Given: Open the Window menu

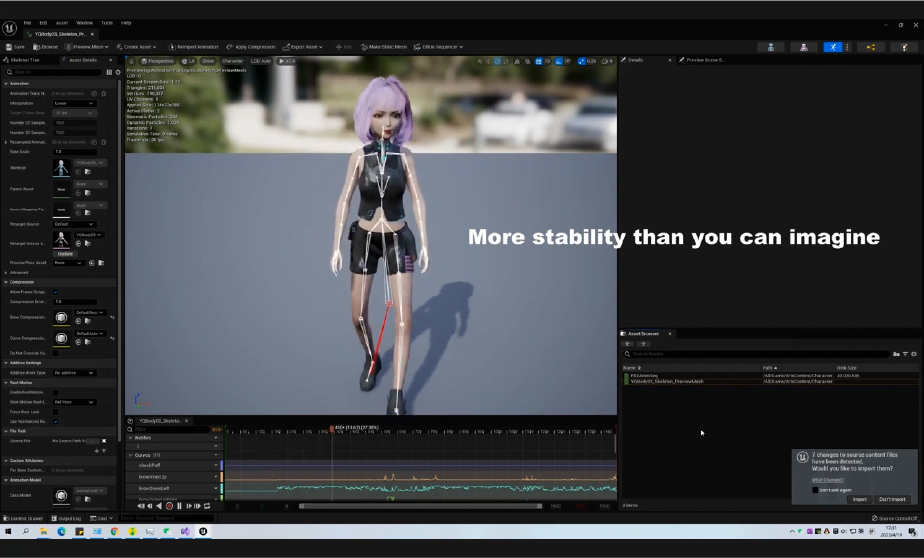Looking at the screenshot, I should (84, 22).
